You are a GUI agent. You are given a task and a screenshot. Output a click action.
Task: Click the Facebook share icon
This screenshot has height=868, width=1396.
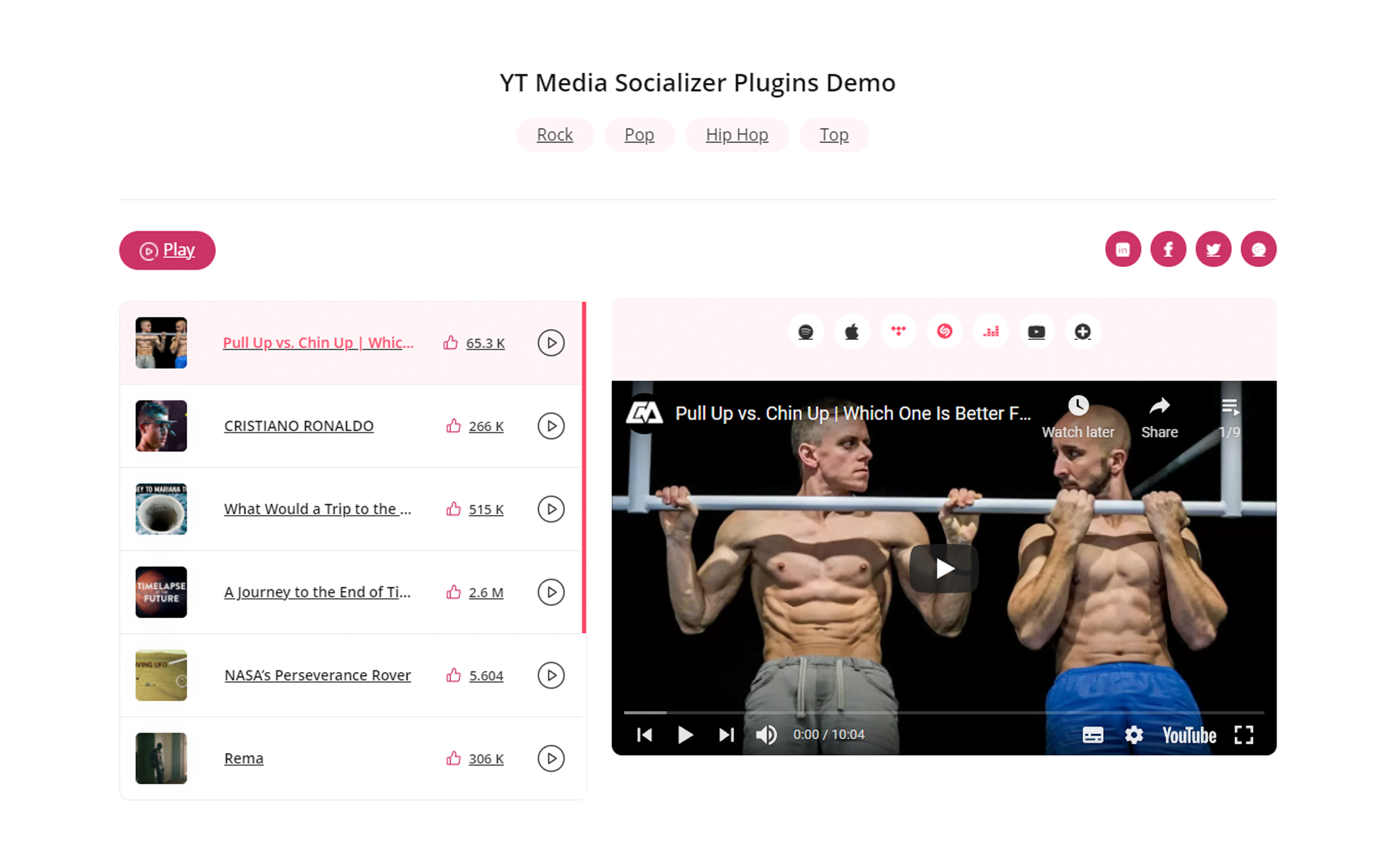1168,249
